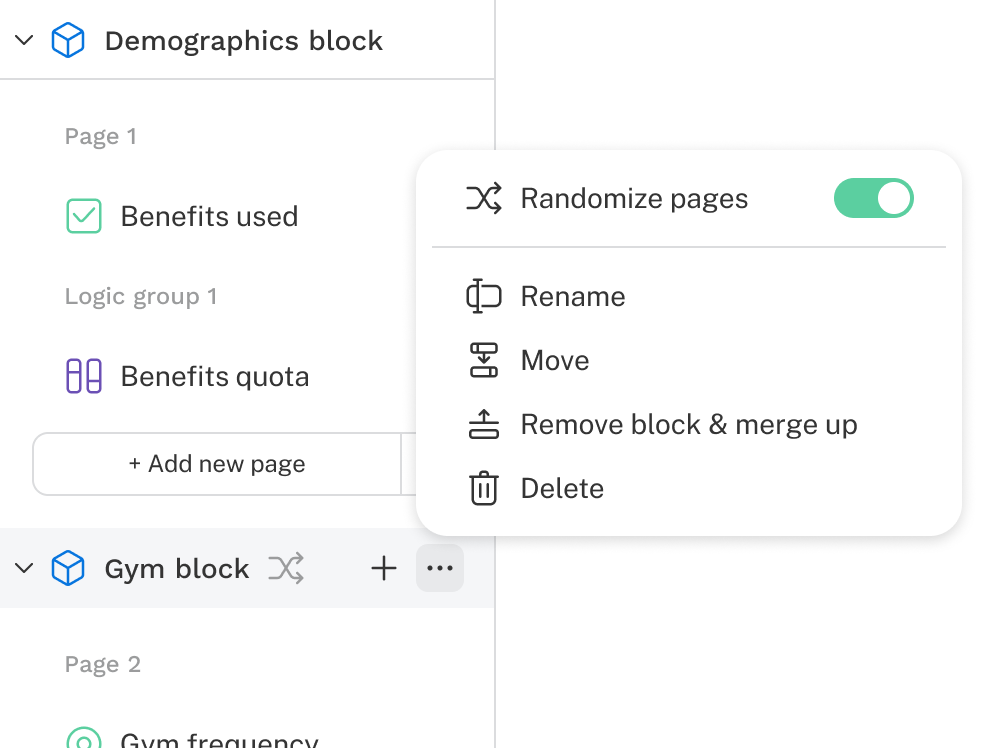Select the Benefits quota question

[215, 377]
